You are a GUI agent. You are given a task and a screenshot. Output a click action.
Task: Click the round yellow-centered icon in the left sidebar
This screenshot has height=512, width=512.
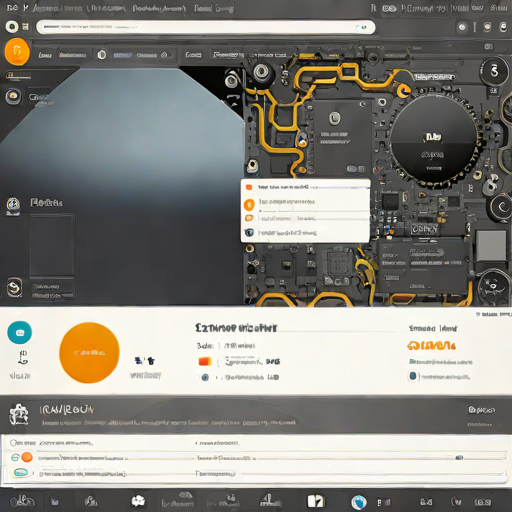click(x=13, y=96)
